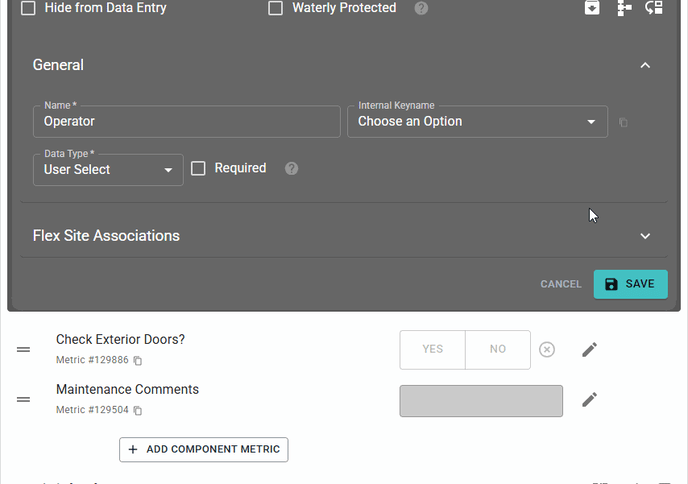The height and width of the screenshot is (484, 688).
Task: Edit the Check Exterior Doors metric
Action: click(590, 349)
